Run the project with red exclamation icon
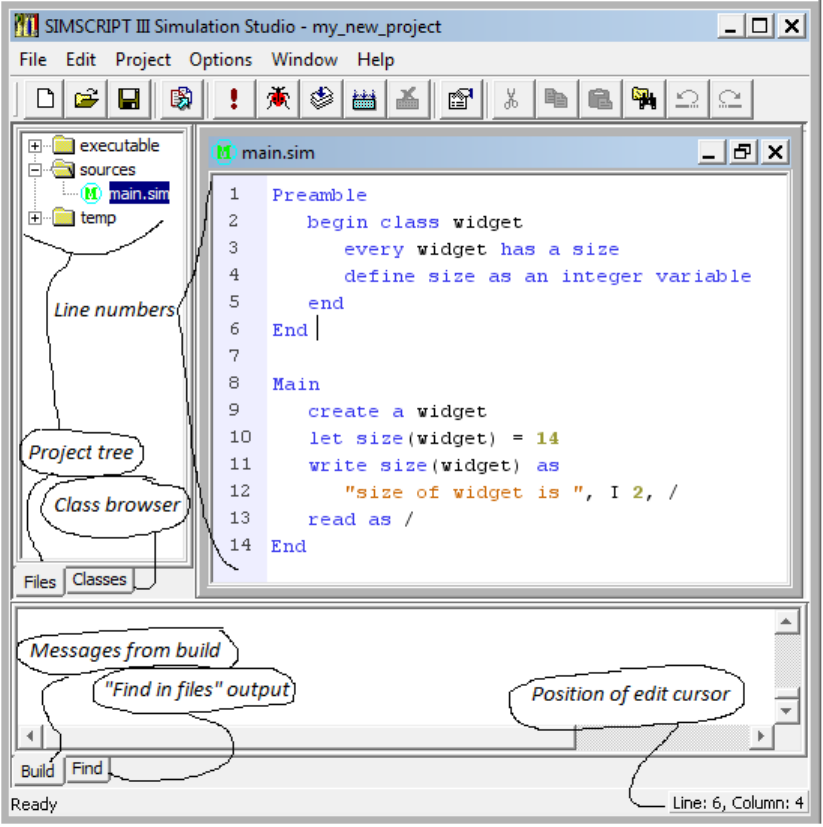The image size is (823, 827). click(234, 99)
